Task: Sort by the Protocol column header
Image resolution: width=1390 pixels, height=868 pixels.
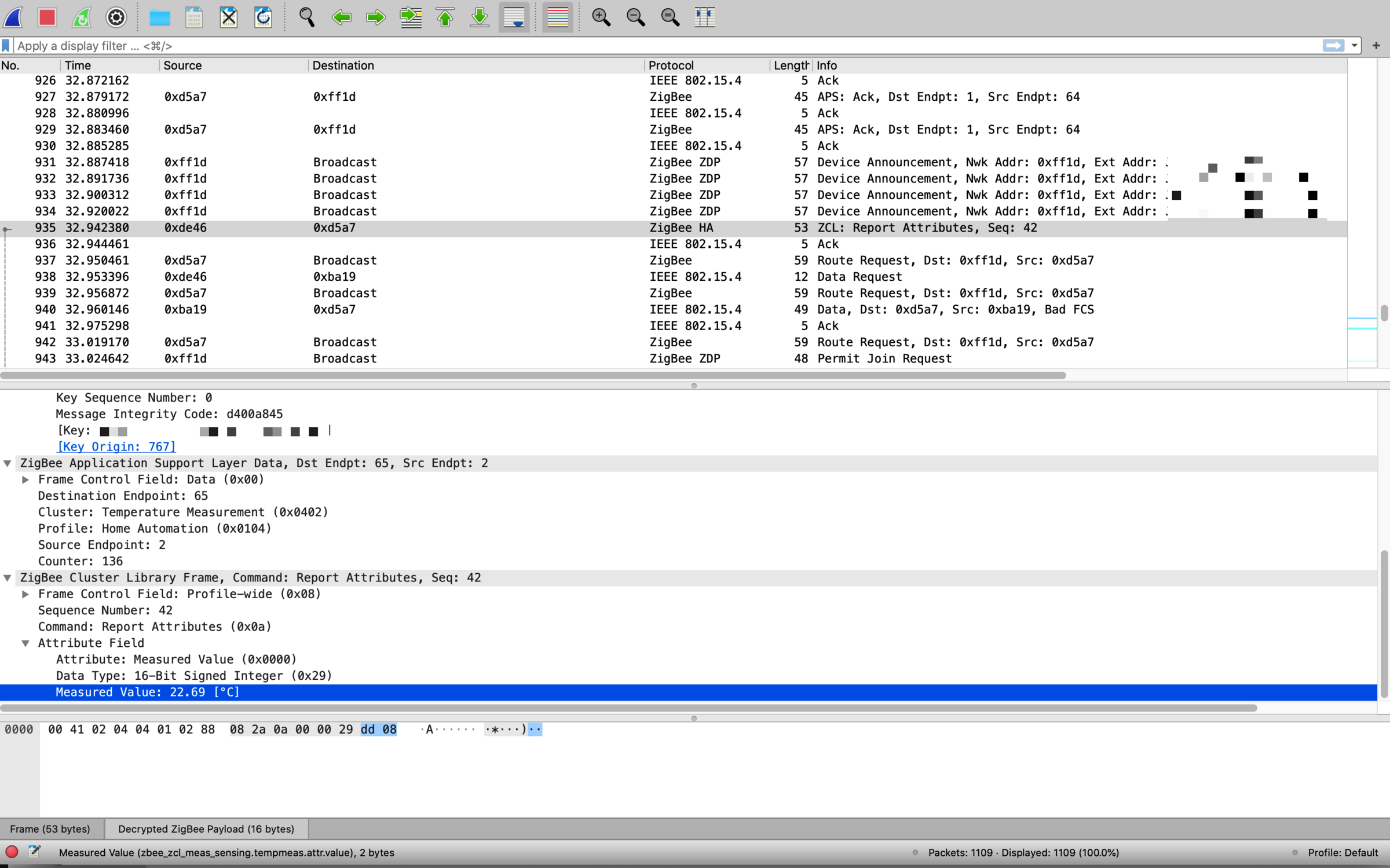Action: pos(707,65)
